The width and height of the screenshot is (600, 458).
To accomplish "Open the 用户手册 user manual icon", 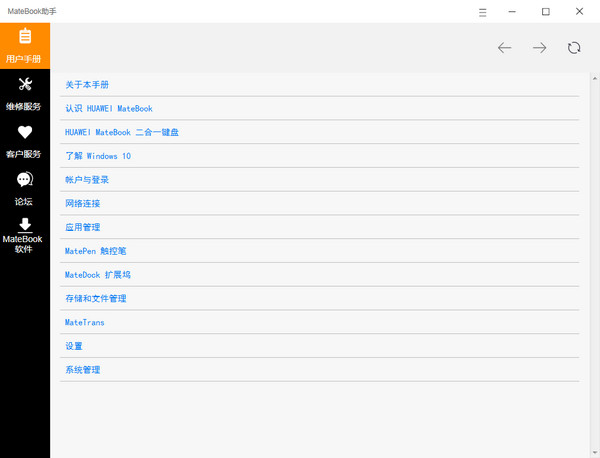I will 25,37.
